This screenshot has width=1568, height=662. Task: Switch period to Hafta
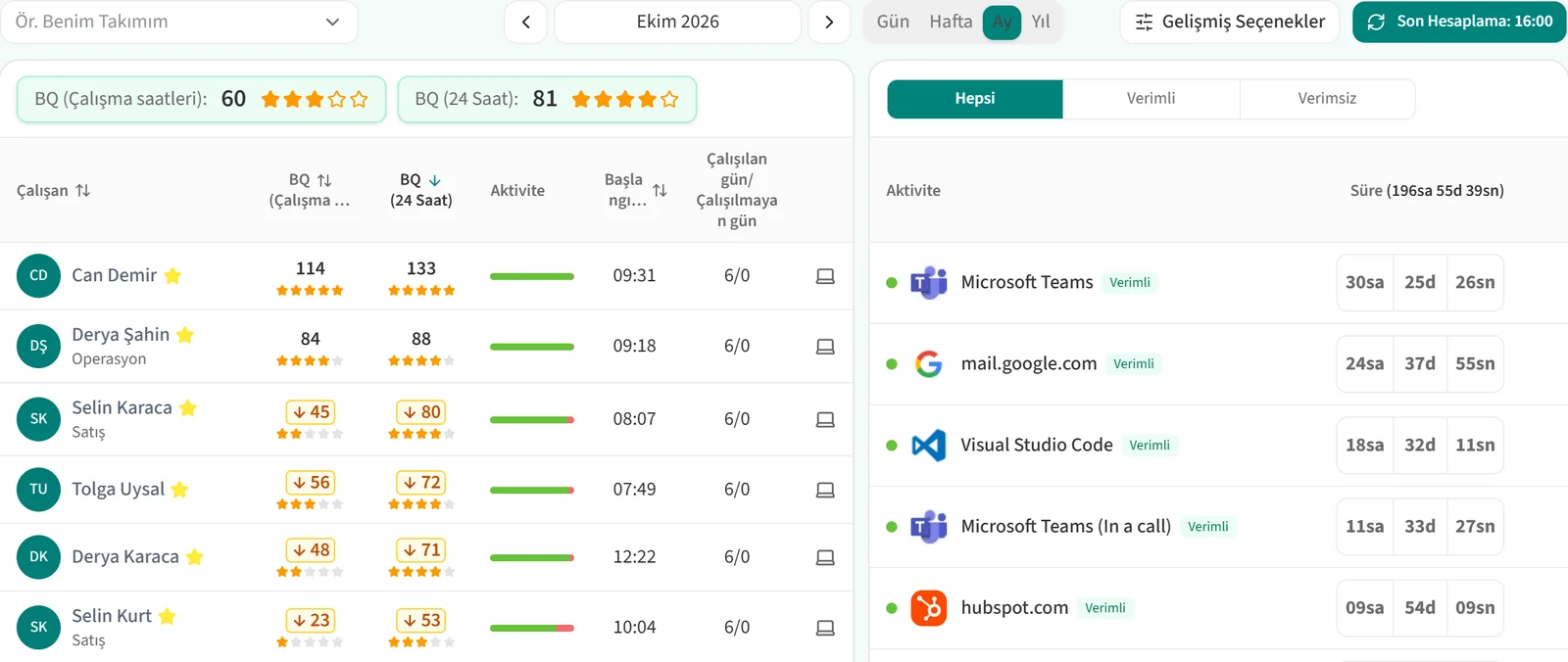coord(951,22)
